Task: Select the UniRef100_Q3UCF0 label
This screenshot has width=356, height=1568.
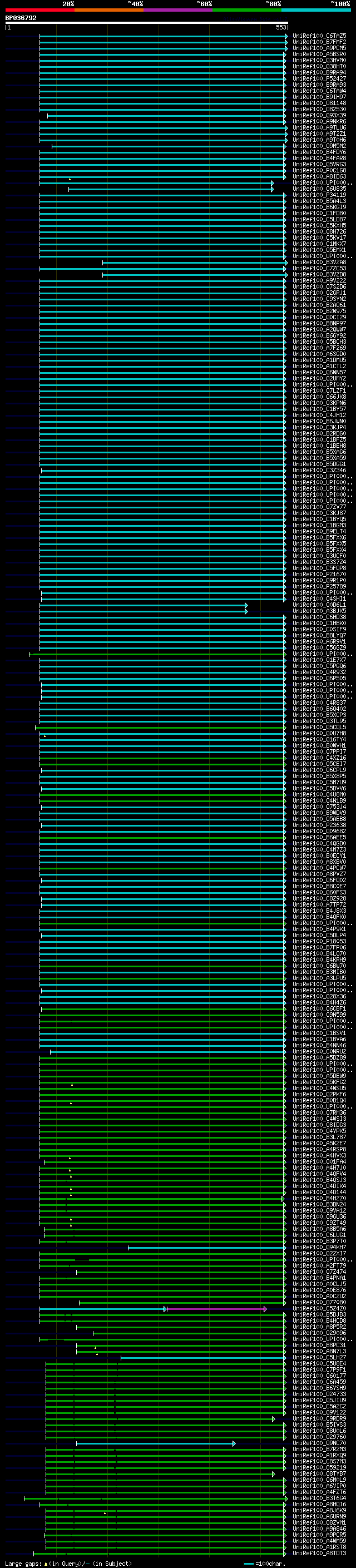Action: coord(319,556)
